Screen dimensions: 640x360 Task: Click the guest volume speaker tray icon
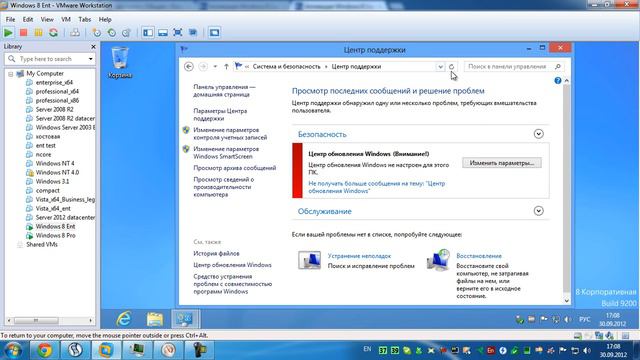(568, 319)
